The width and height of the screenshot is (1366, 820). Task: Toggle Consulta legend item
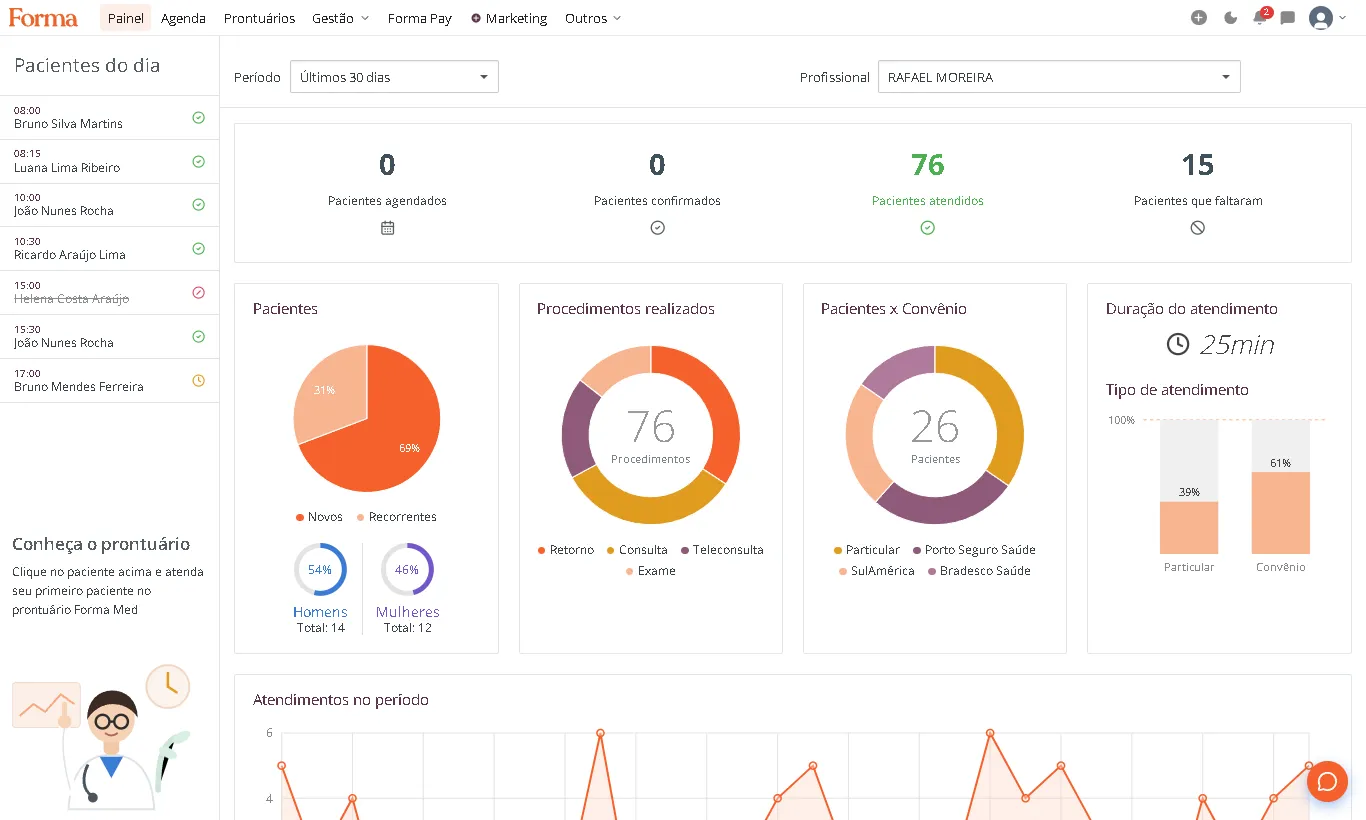[x=637, y=550]
